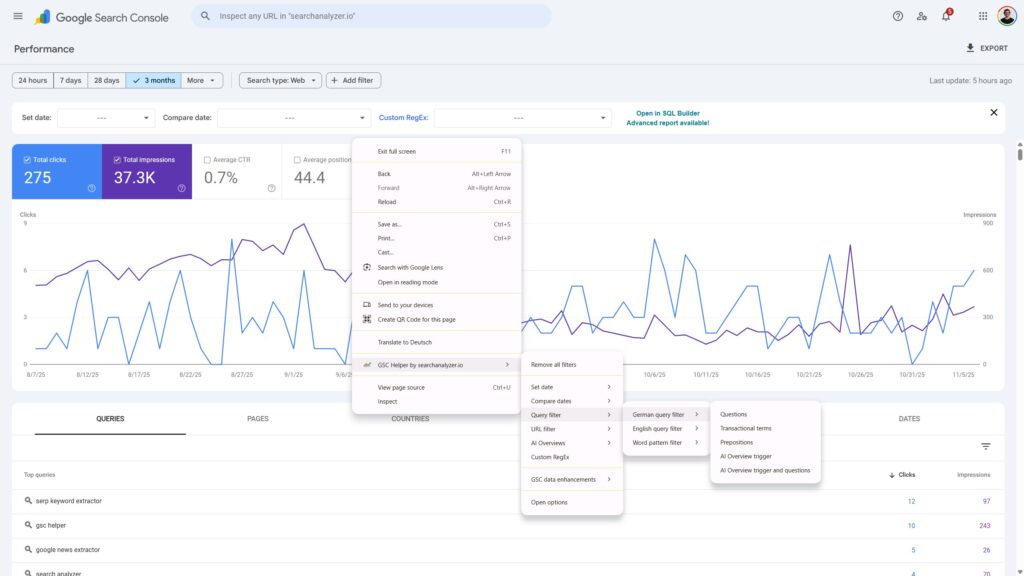Click the help question mark icon
1024x576 pixels.
pyautogui.click(x=897, y=17)
